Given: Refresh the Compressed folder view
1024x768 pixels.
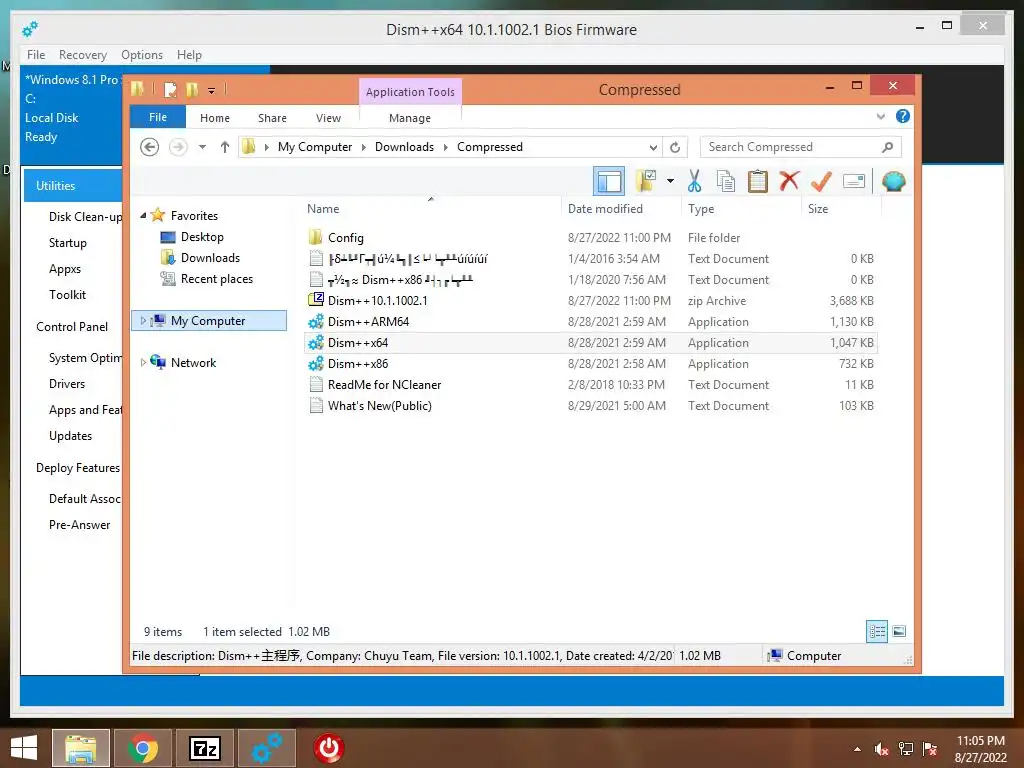Looking at the screenshot, I should (675, 147).
